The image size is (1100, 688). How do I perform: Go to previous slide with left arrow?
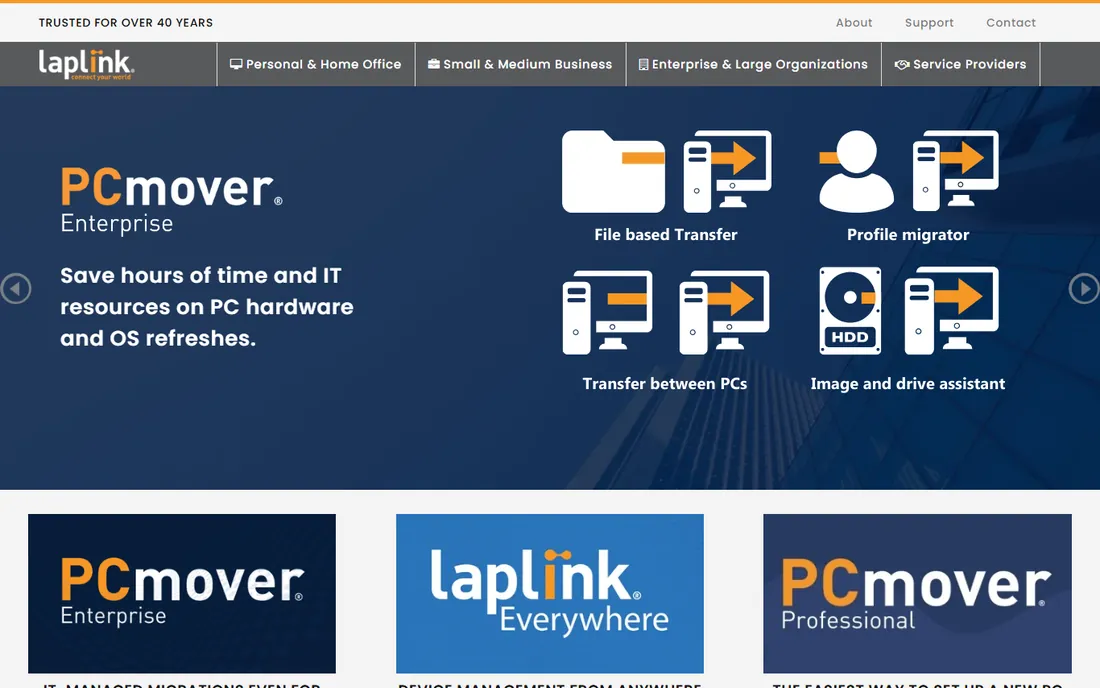point(15,288)
